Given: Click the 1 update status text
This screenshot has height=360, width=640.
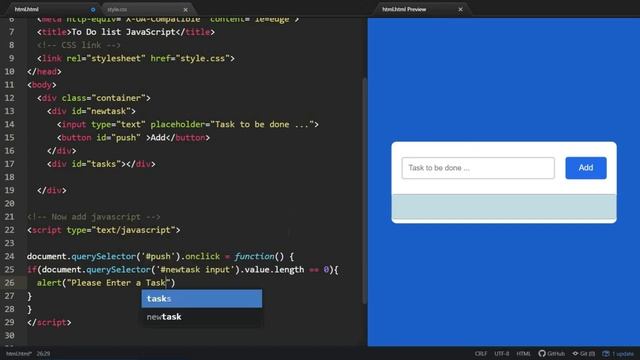Looking at the screenshot, I should [623, 353].
